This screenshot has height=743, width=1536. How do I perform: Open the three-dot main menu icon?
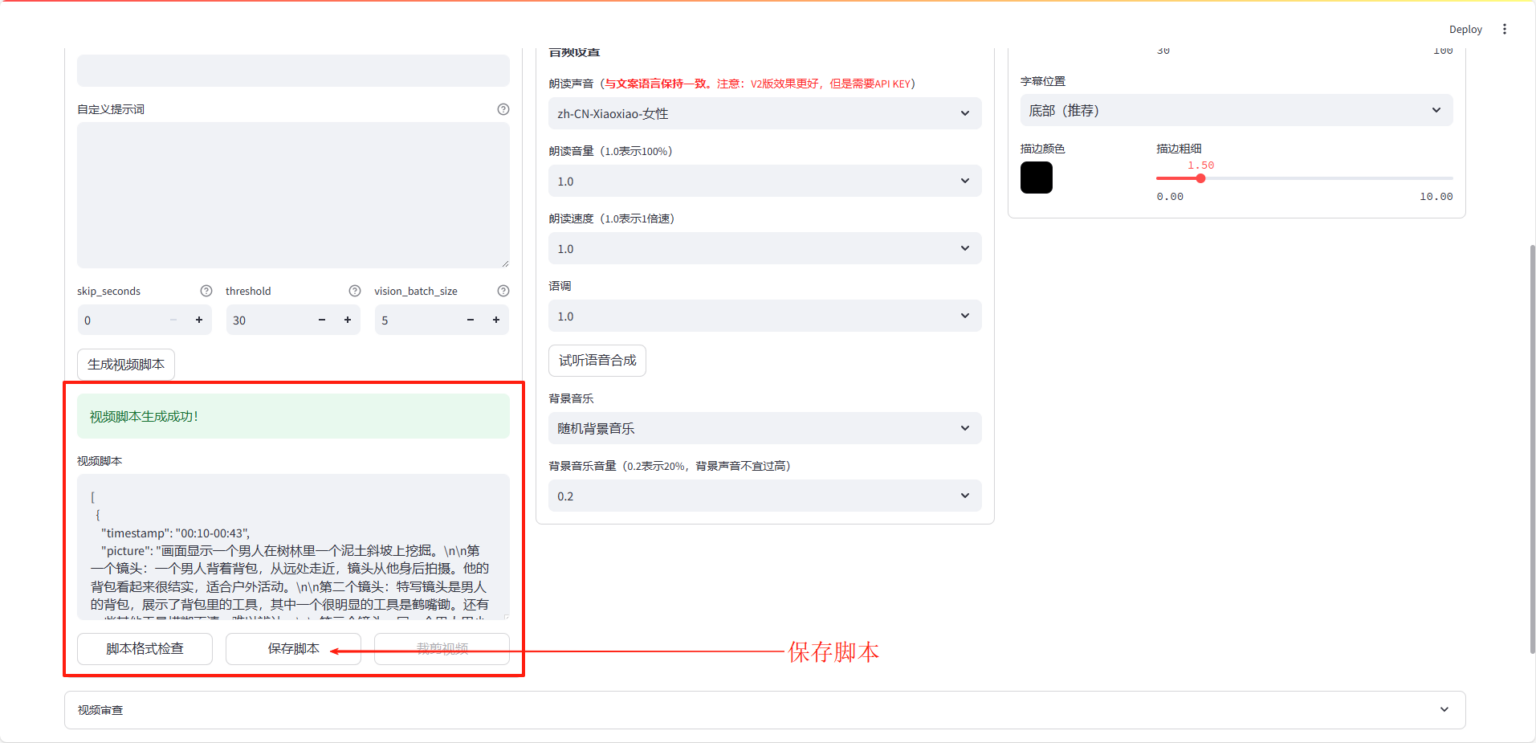[x=1505, y=29]
